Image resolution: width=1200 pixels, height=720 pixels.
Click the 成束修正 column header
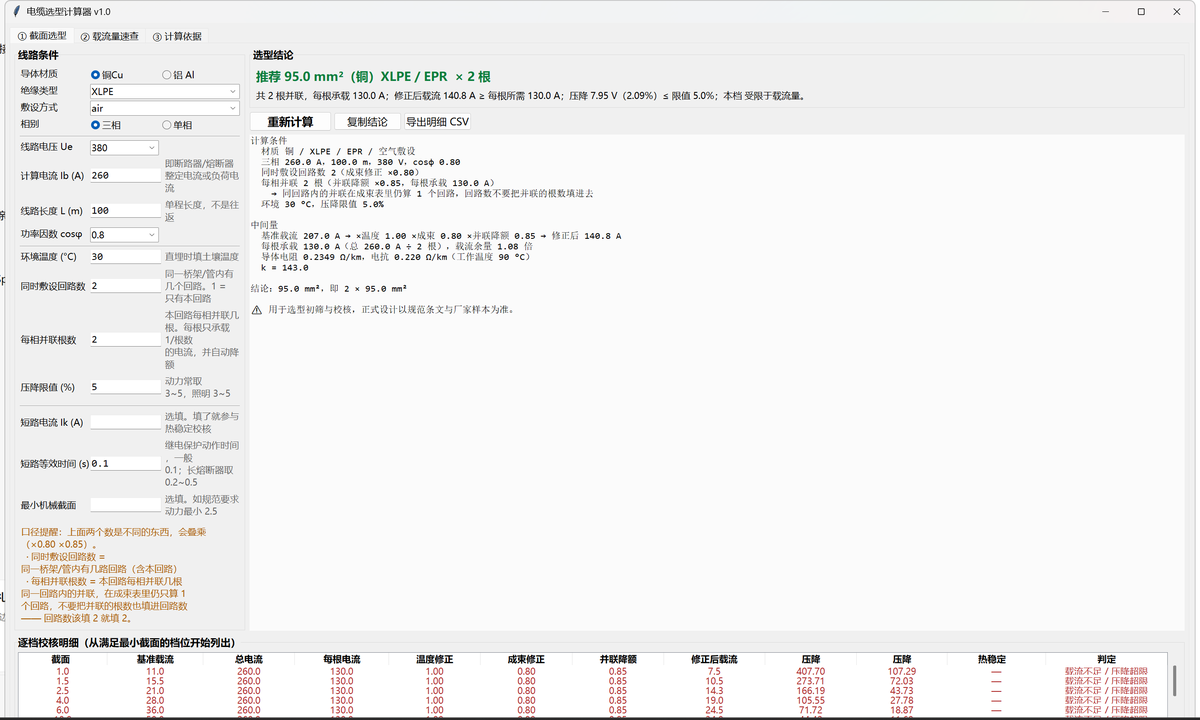click(x=527, y=659)
